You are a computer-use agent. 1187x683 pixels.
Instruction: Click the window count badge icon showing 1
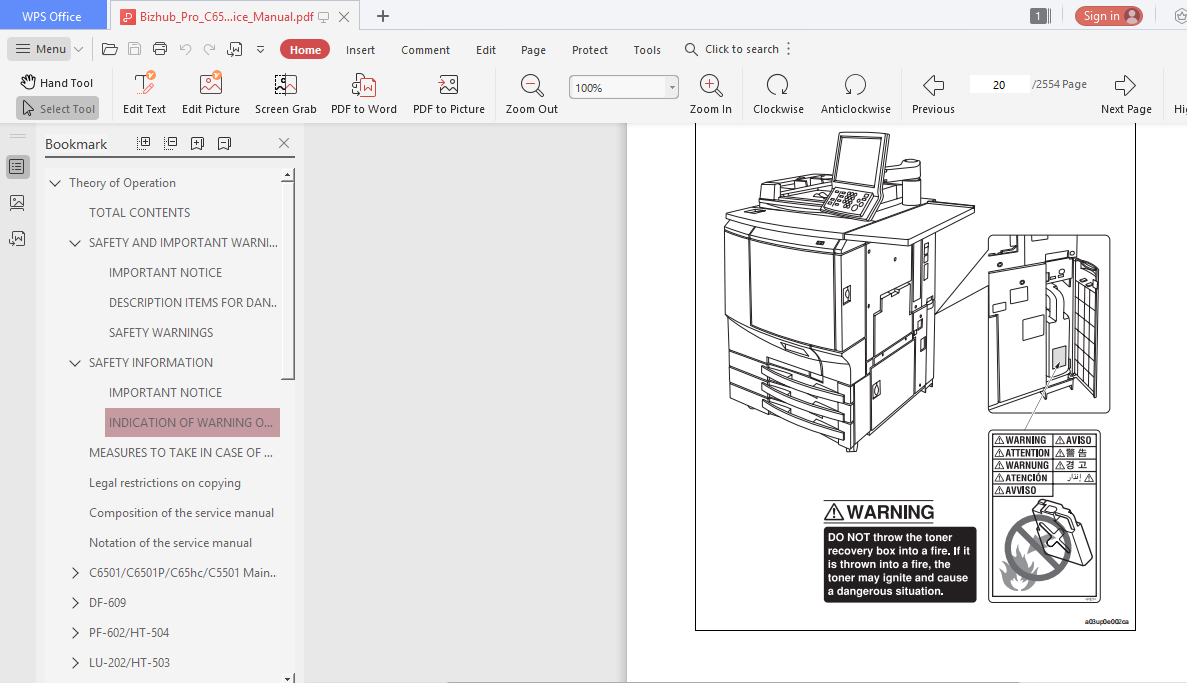click(1041, 16)
